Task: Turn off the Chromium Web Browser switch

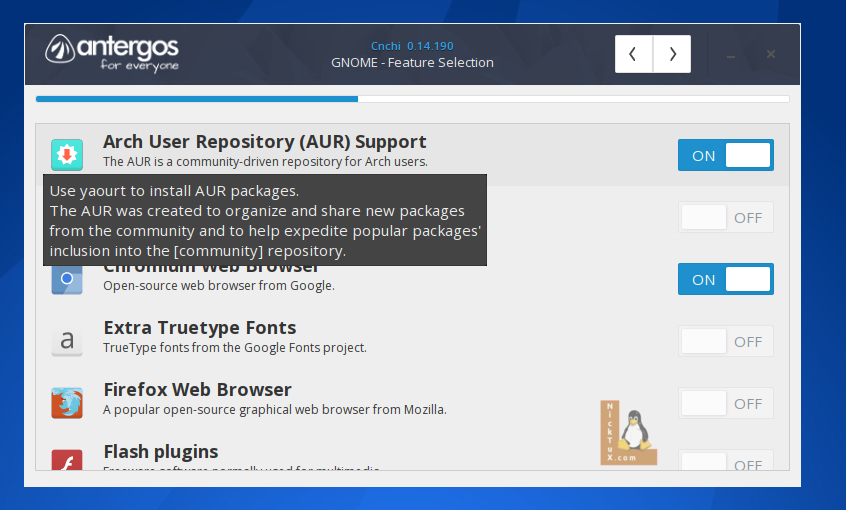Action: 725,280
